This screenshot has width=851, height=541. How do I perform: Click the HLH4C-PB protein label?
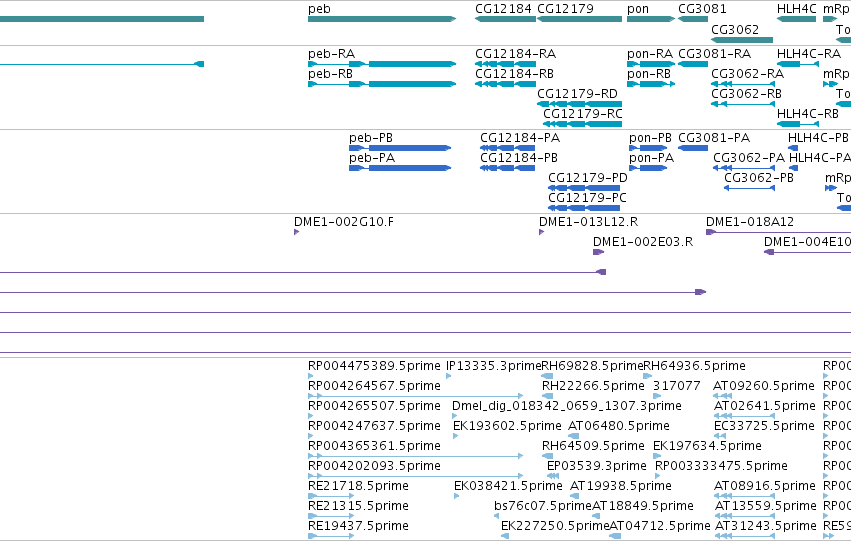pos(818,138)
